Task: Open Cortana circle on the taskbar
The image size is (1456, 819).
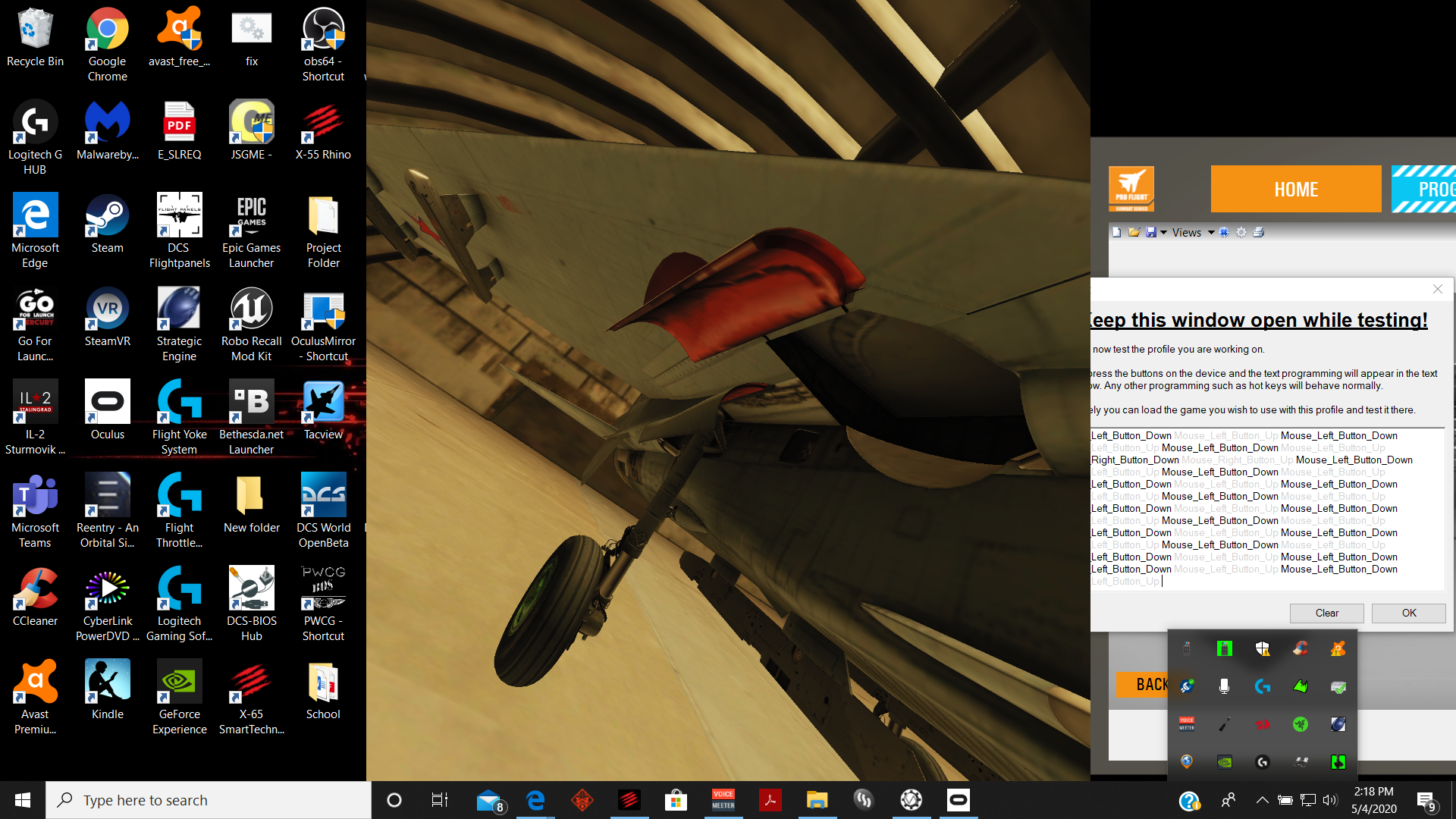Action: [x=394, y=800]
